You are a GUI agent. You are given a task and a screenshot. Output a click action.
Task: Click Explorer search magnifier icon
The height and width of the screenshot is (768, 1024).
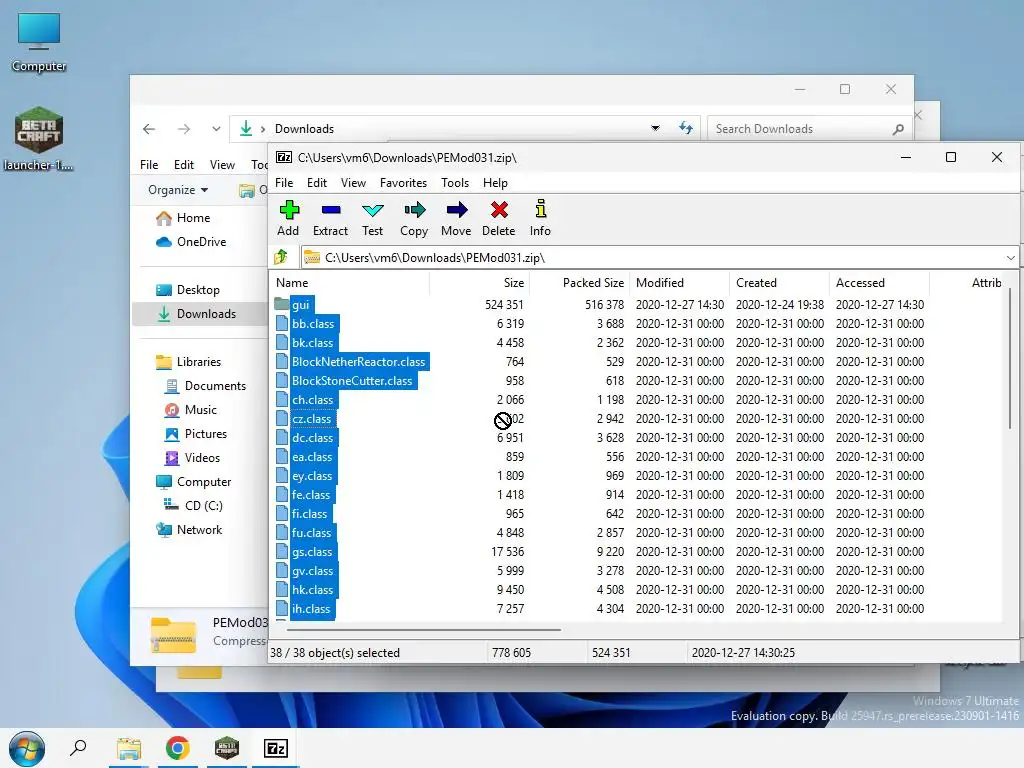[x=898, y=129]
